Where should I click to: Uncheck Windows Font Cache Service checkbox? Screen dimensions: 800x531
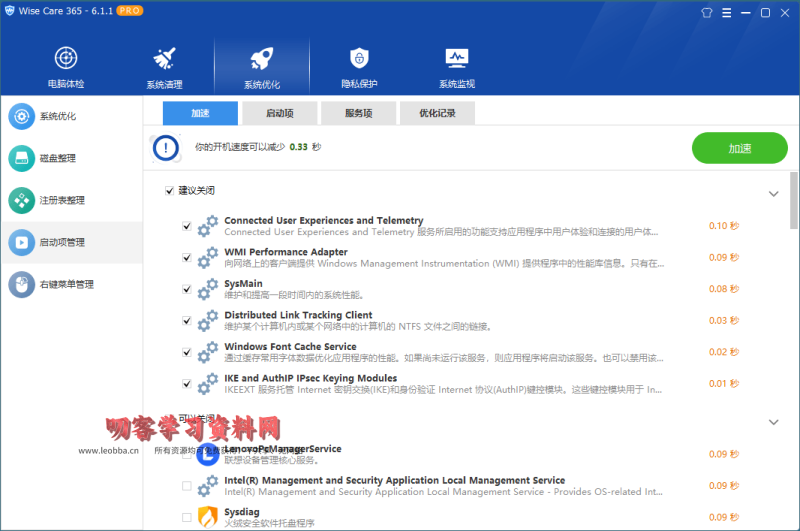[187, 352]
